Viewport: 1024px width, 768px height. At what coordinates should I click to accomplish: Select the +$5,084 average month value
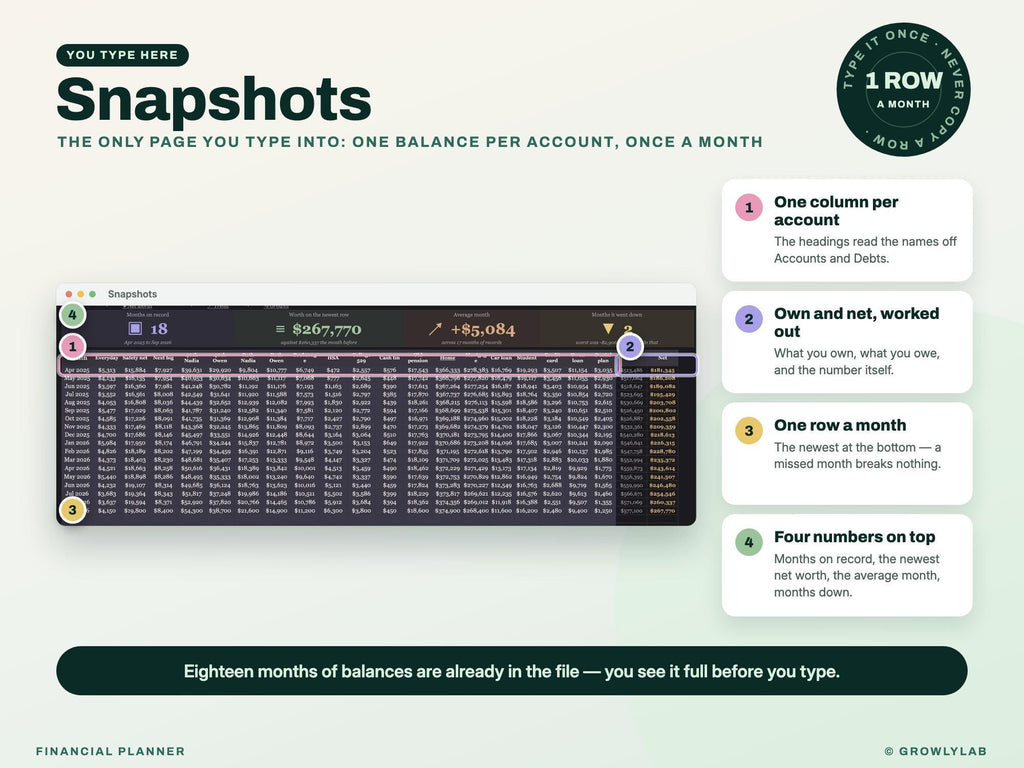[483, 329]
